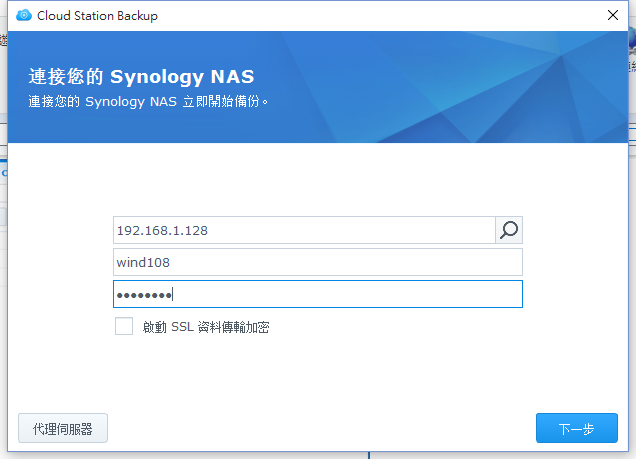Focus the address field containing 192.168.1.128
This screenshot has height=459, width=636.
coord(304,230)
